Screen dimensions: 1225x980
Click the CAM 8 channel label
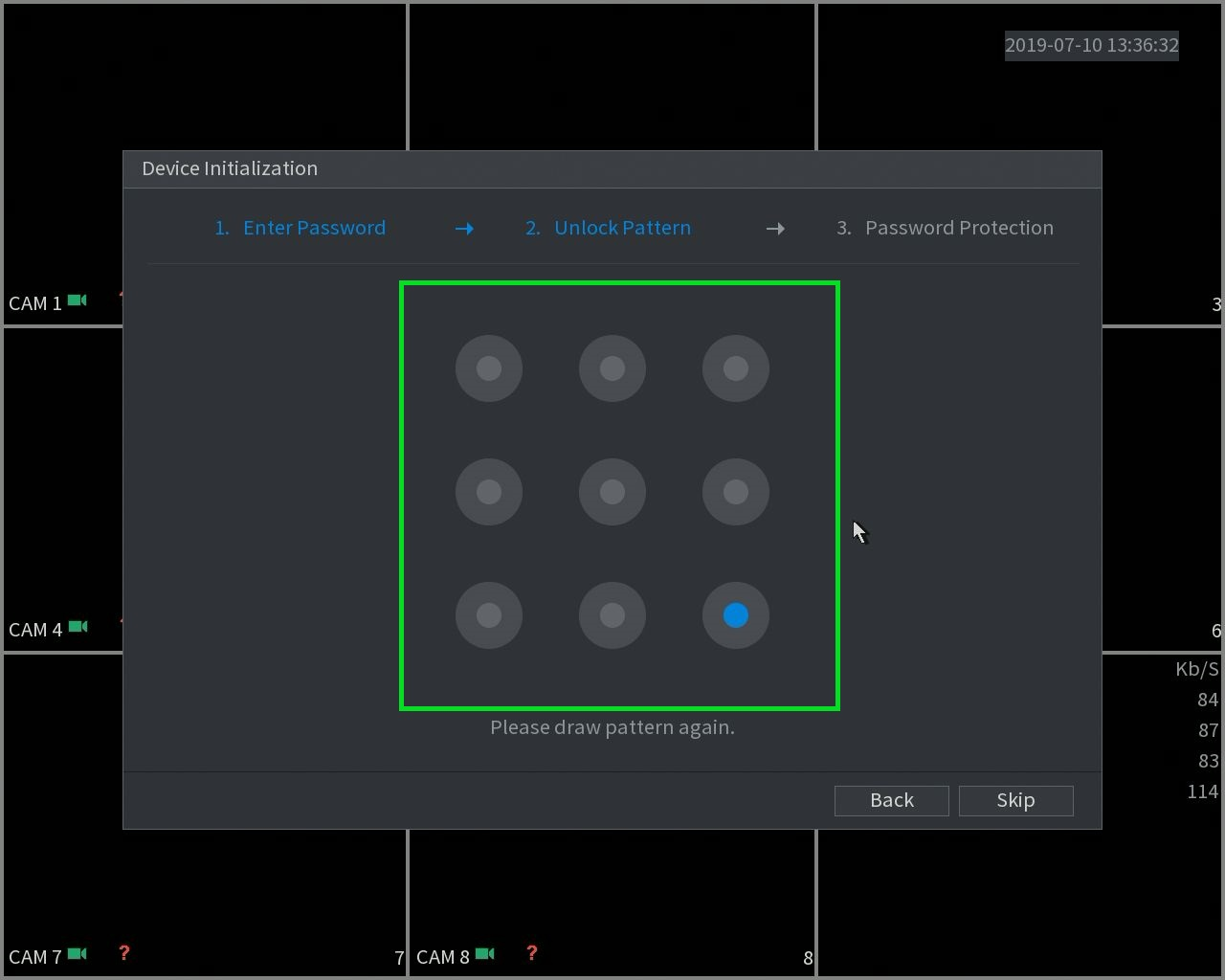pyautogui.click(x=443, y=957)
